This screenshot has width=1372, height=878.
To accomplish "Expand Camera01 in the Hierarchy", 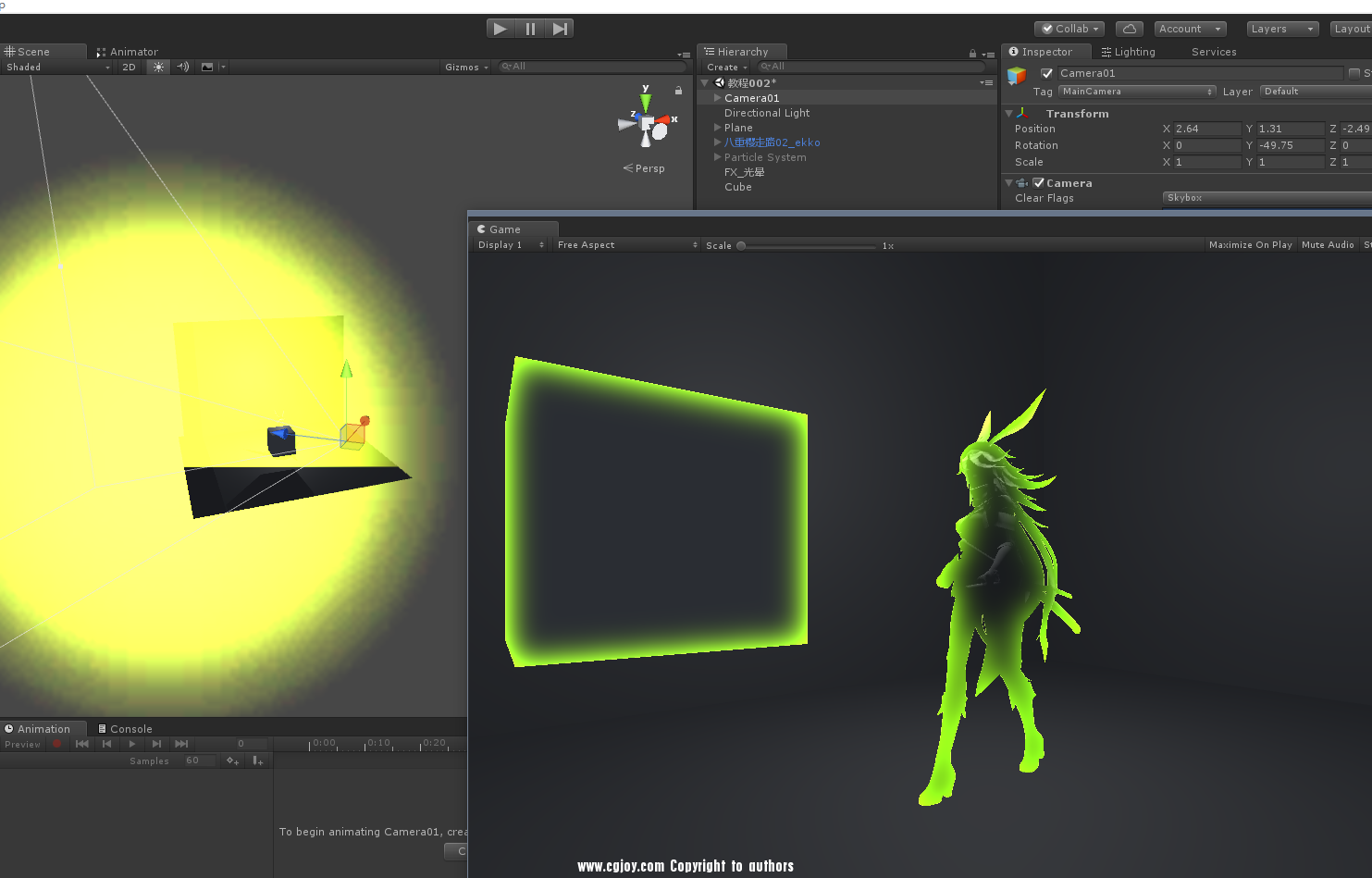I will [x=717, y=98].
